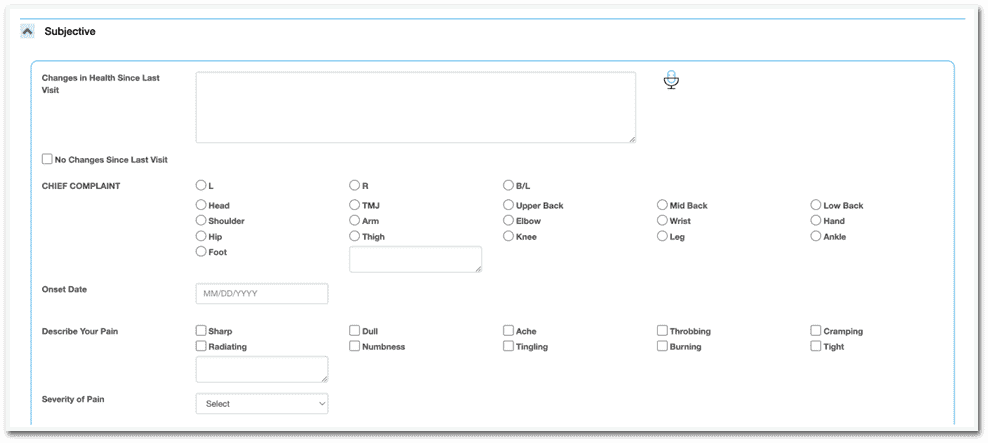Select the Knee radio button
The image size is (988, 443).
click(x=508, y=237)
